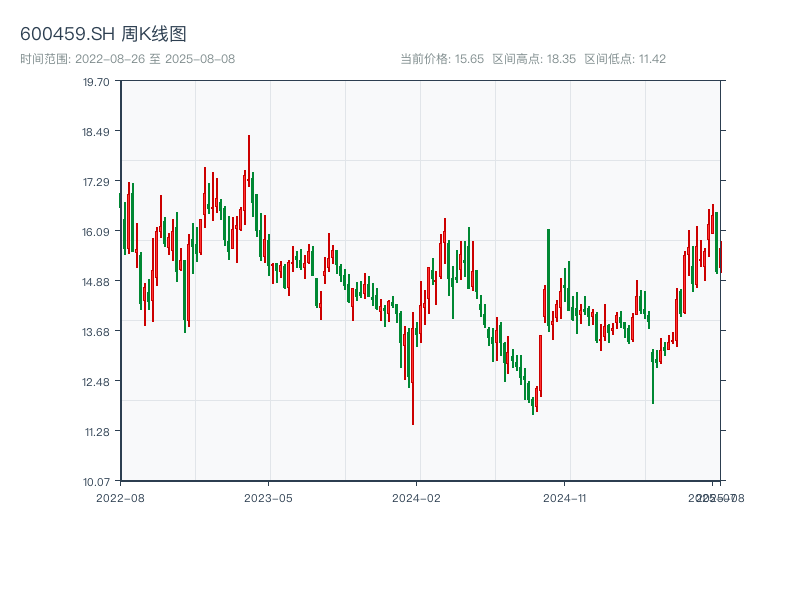Screen dimensions: 800x600
Task: Click y-axis label 14.88
Action: (x=96, y=282)
